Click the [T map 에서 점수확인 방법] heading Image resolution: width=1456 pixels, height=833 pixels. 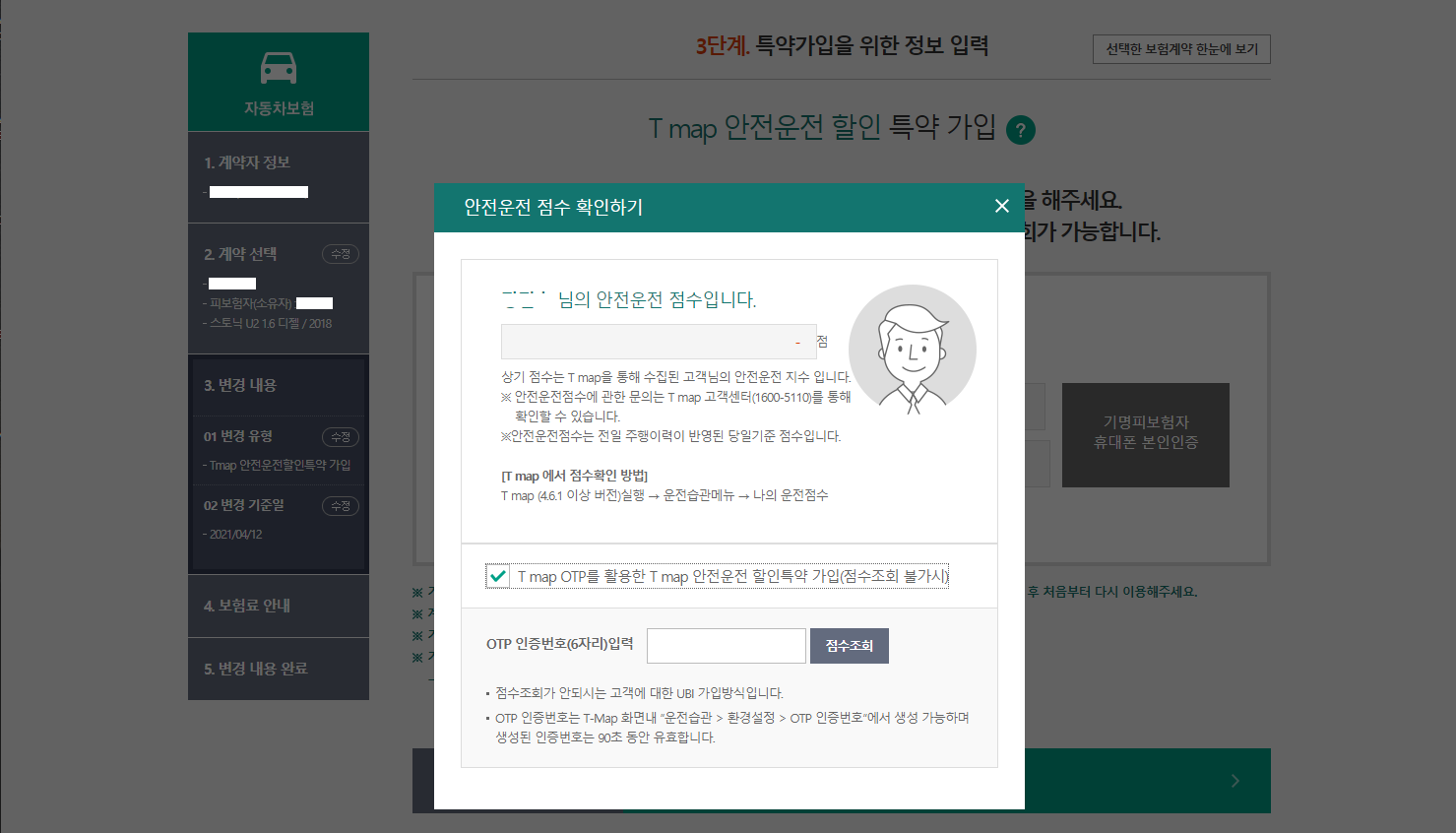coord(575,476)
